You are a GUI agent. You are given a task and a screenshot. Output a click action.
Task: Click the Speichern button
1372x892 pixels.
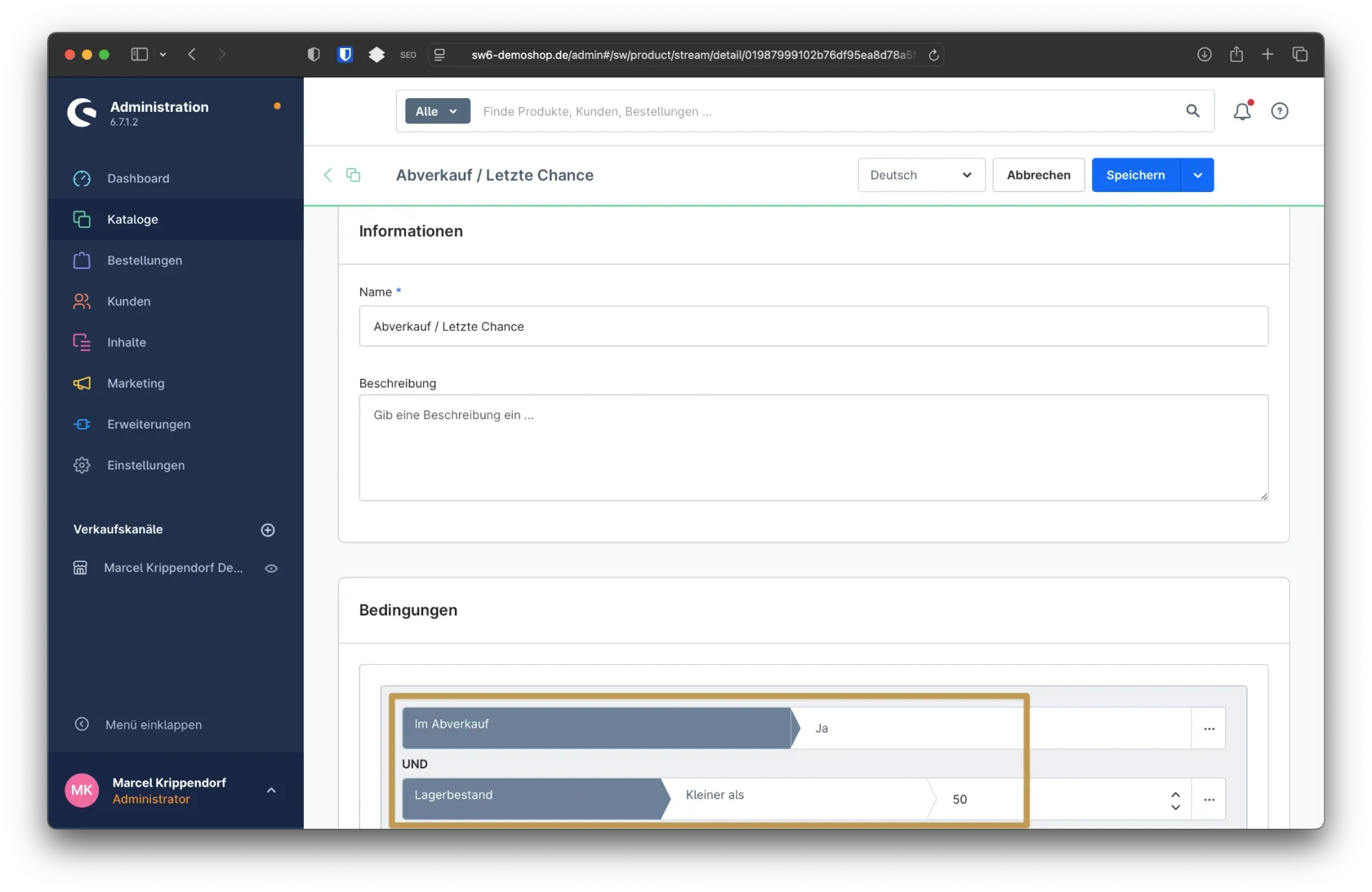(1135, 175)
